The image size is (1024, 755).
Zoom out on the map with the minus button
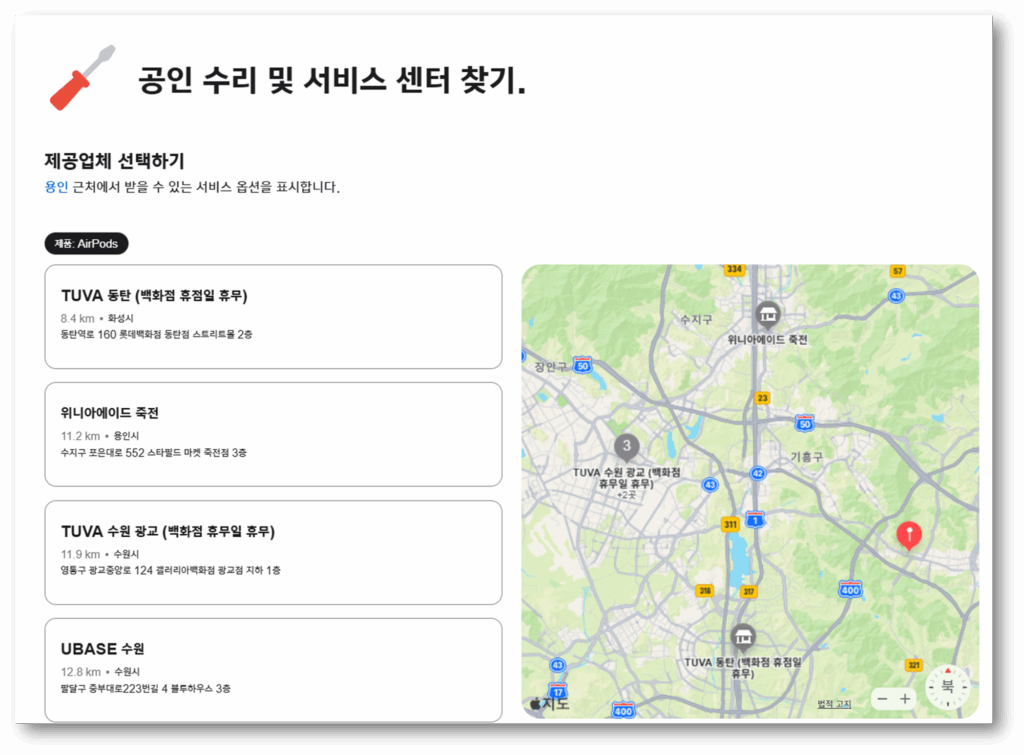point(884,698)
